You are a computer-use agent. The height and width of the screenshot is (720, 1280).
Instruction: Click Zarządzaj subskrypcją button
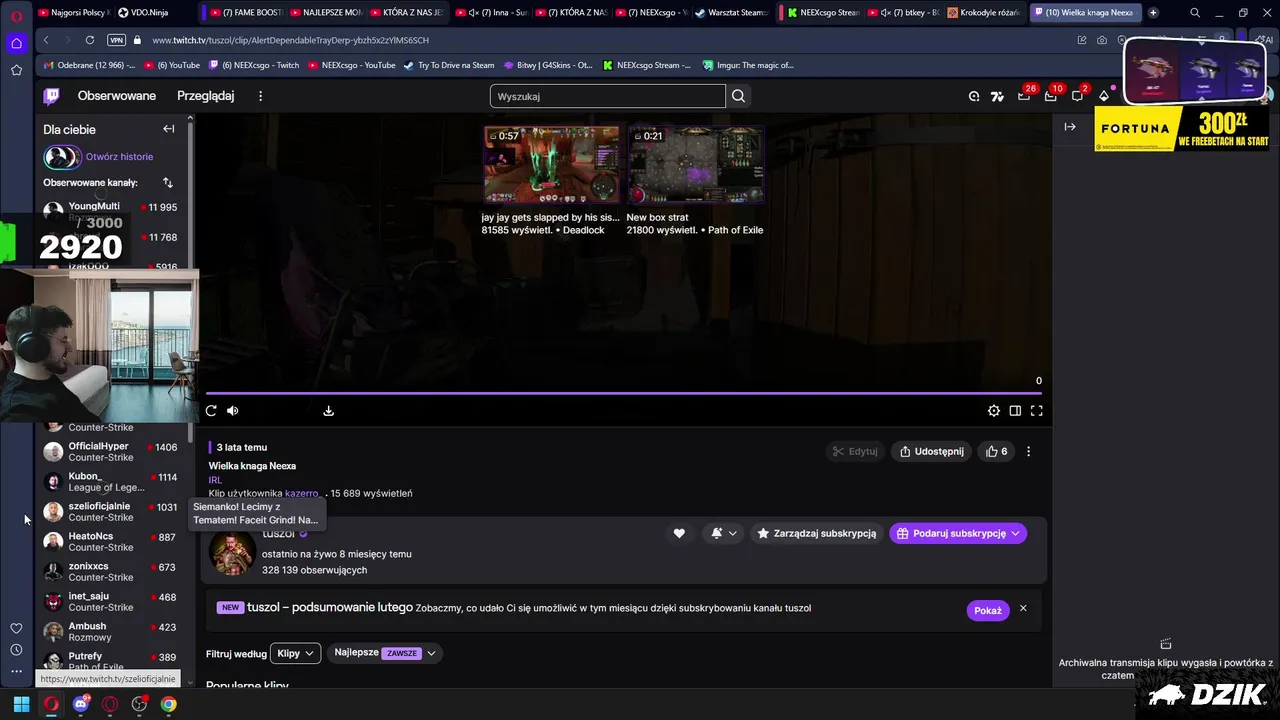click(x=817, y=533)
